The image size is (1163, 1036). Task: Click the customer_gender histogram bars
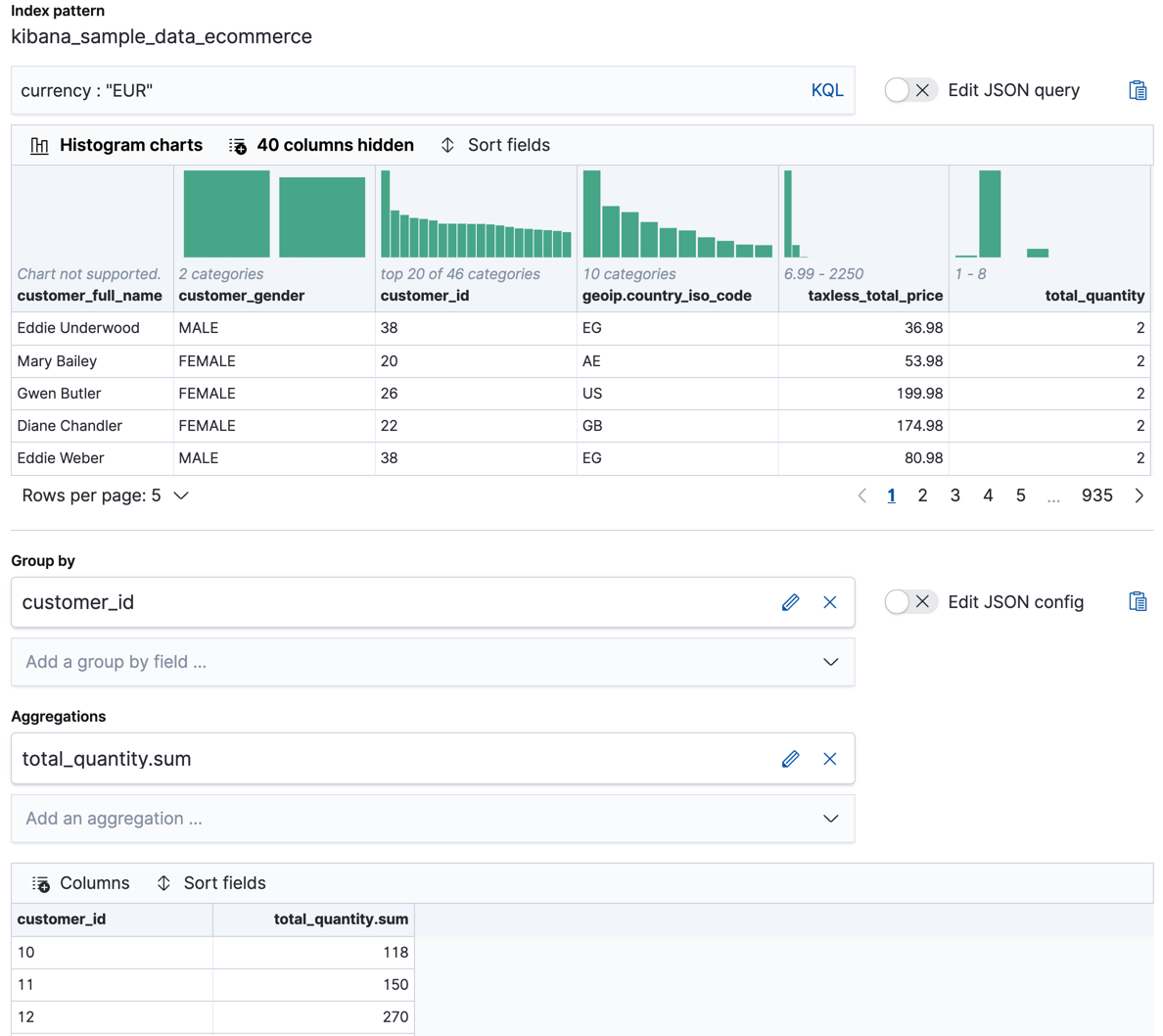(275, 213)
